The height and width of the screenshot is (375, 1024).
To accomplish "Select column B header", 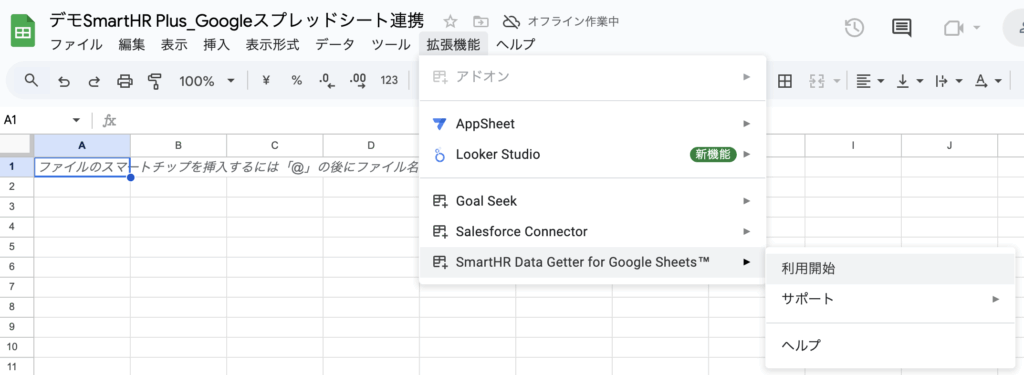I will coord(178,145).
